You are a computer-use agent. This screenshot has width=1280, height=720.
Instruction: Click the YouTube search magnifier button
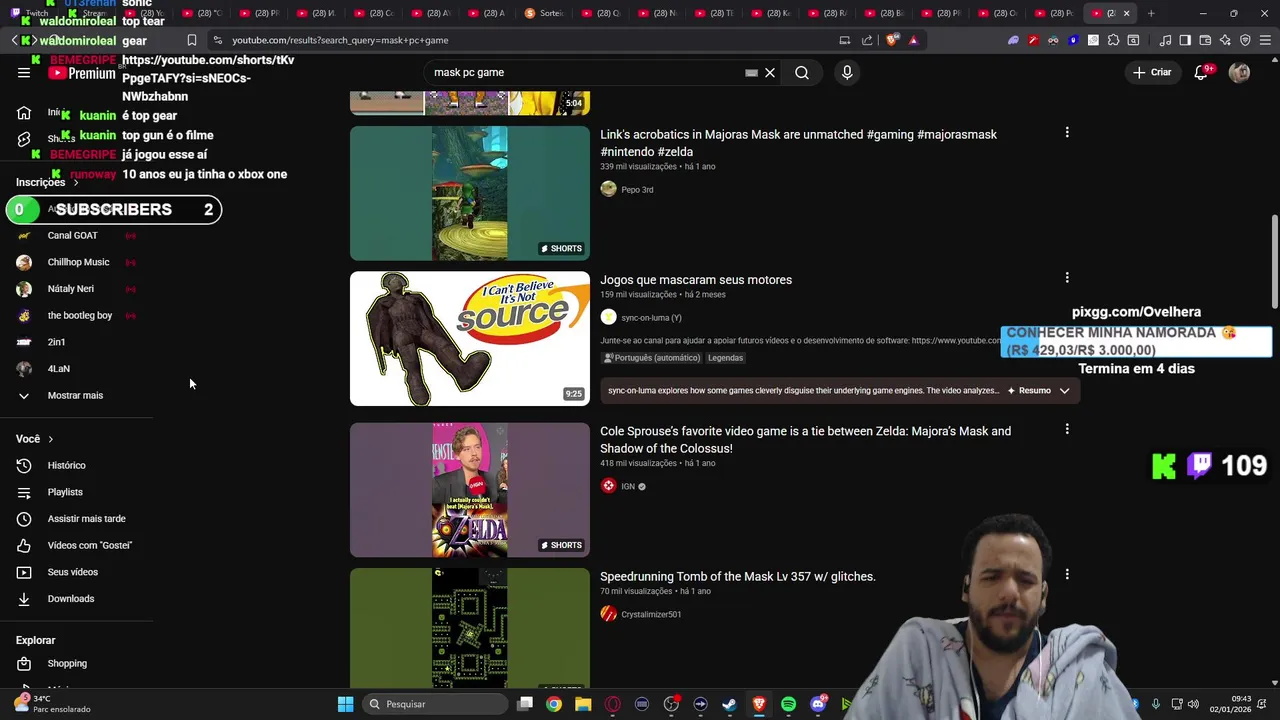802,72
